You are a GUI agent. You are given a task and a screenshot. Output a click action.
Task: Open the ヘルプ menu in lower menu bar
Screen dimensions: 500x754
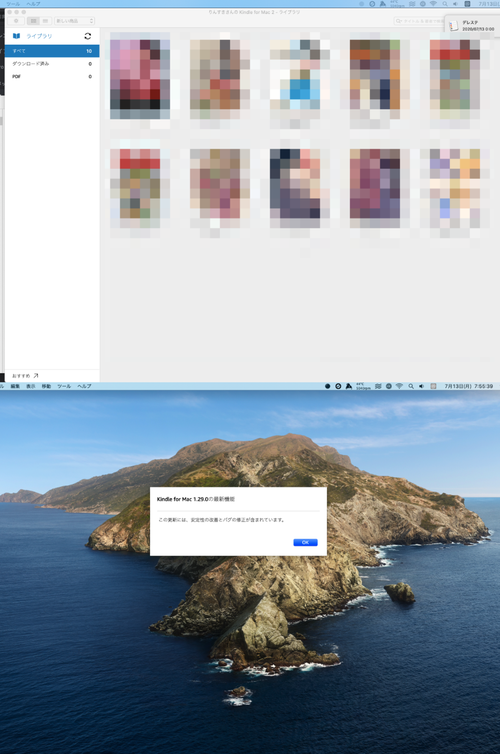tap(84, 386)
